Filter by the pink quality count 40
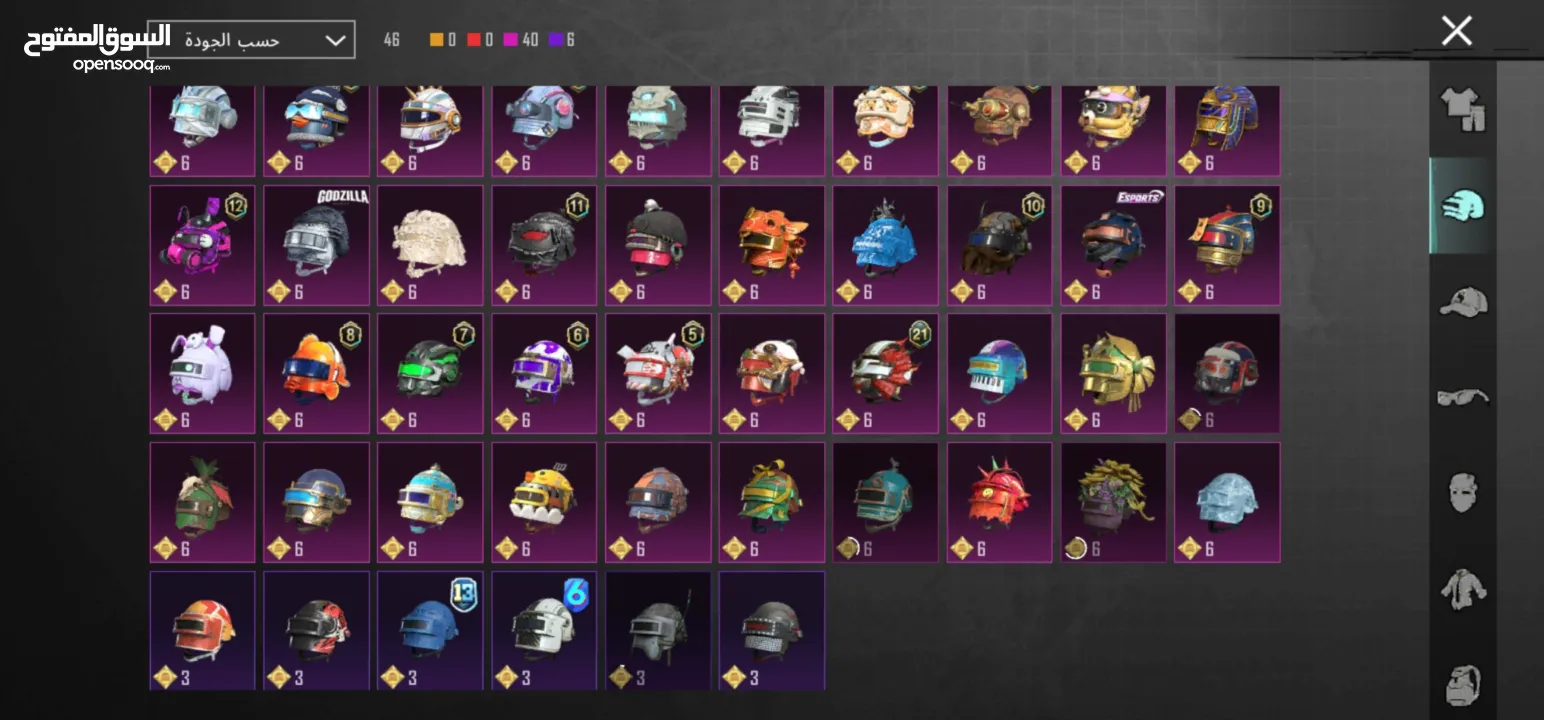The image size is (1544, 720). pos(521,40)
